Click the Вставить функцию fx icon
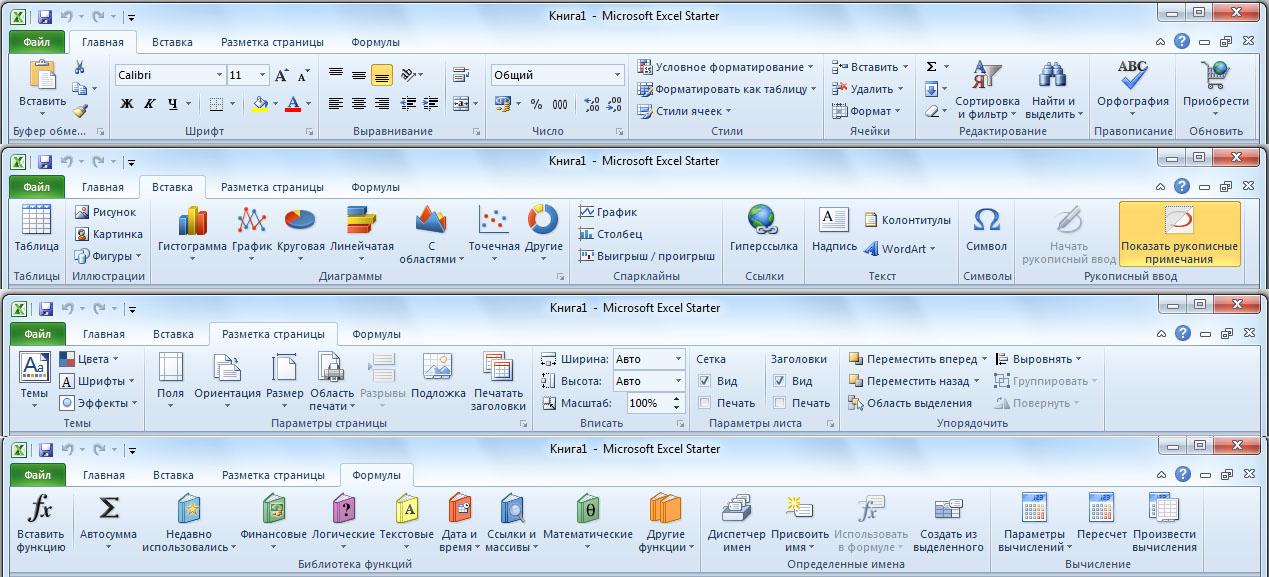Image resolution: width=1269 pixels, height=577 pixels. [x=40, y=510]
